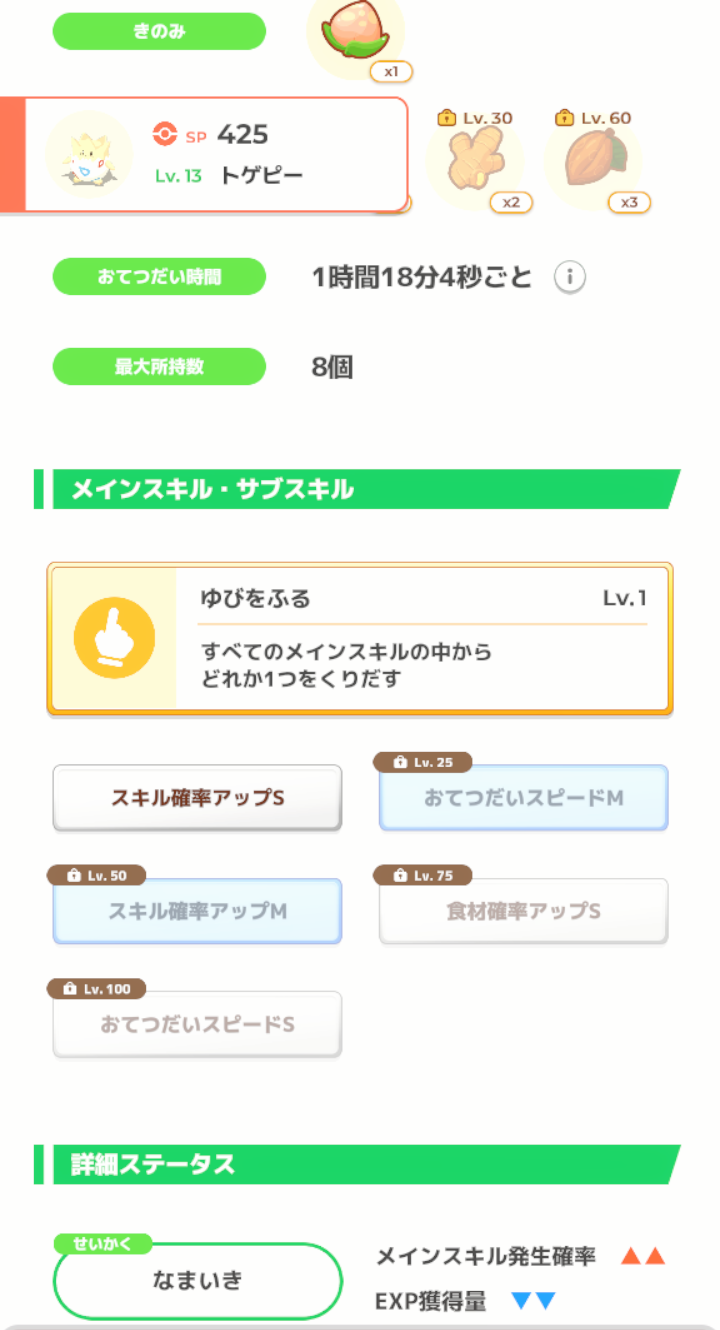Tap the x3 quantity badge on cacao
The height and width of the screenshot is (1330, 720).
click(x=629, y=202)
